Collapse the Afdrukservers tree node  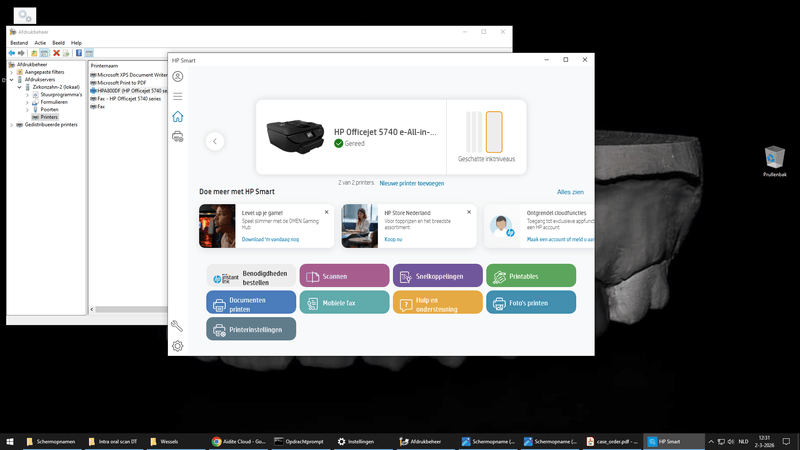(12, 80)
